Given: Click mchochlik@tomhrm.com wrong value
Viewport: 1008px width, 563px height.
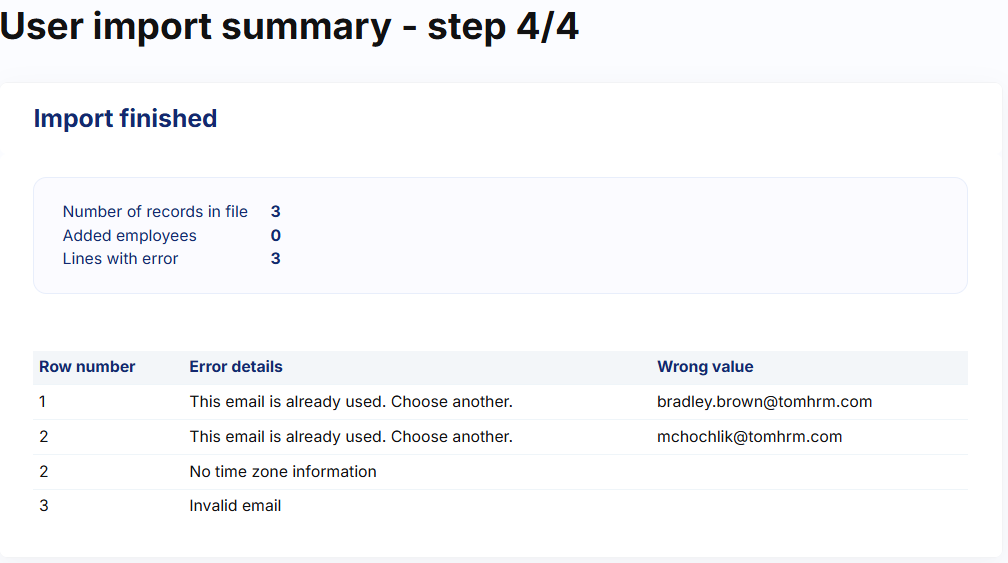Looking at the screenshot, I should coord(750,437).
